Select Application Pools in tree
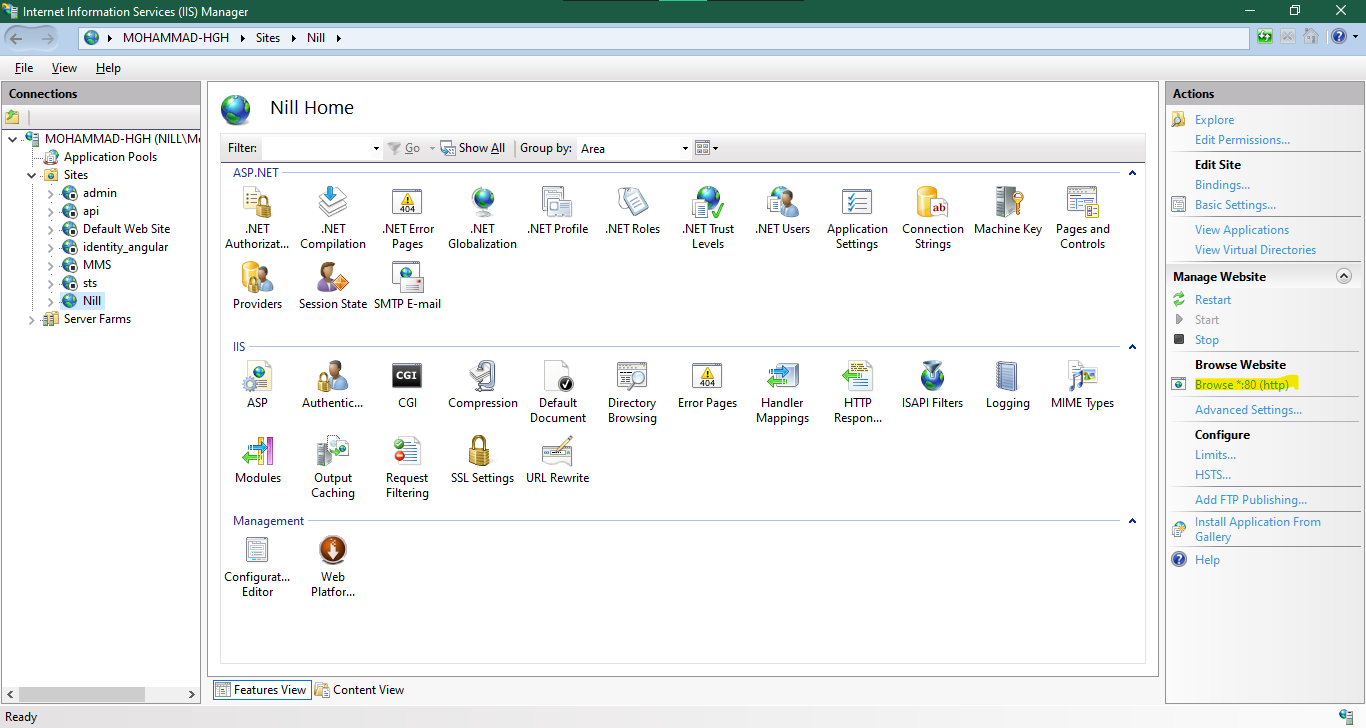 coord(110,157)
